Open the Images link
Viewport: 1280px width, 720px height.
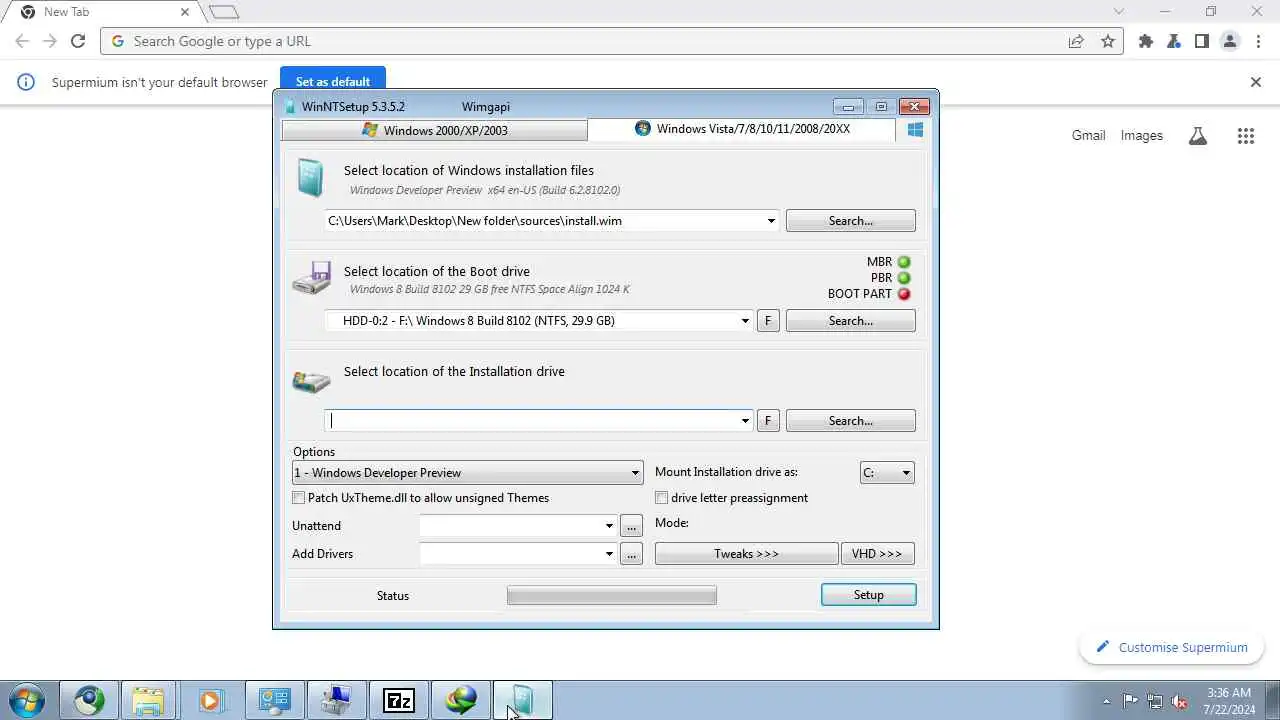pyautogui.click(x=1141, y=135)
